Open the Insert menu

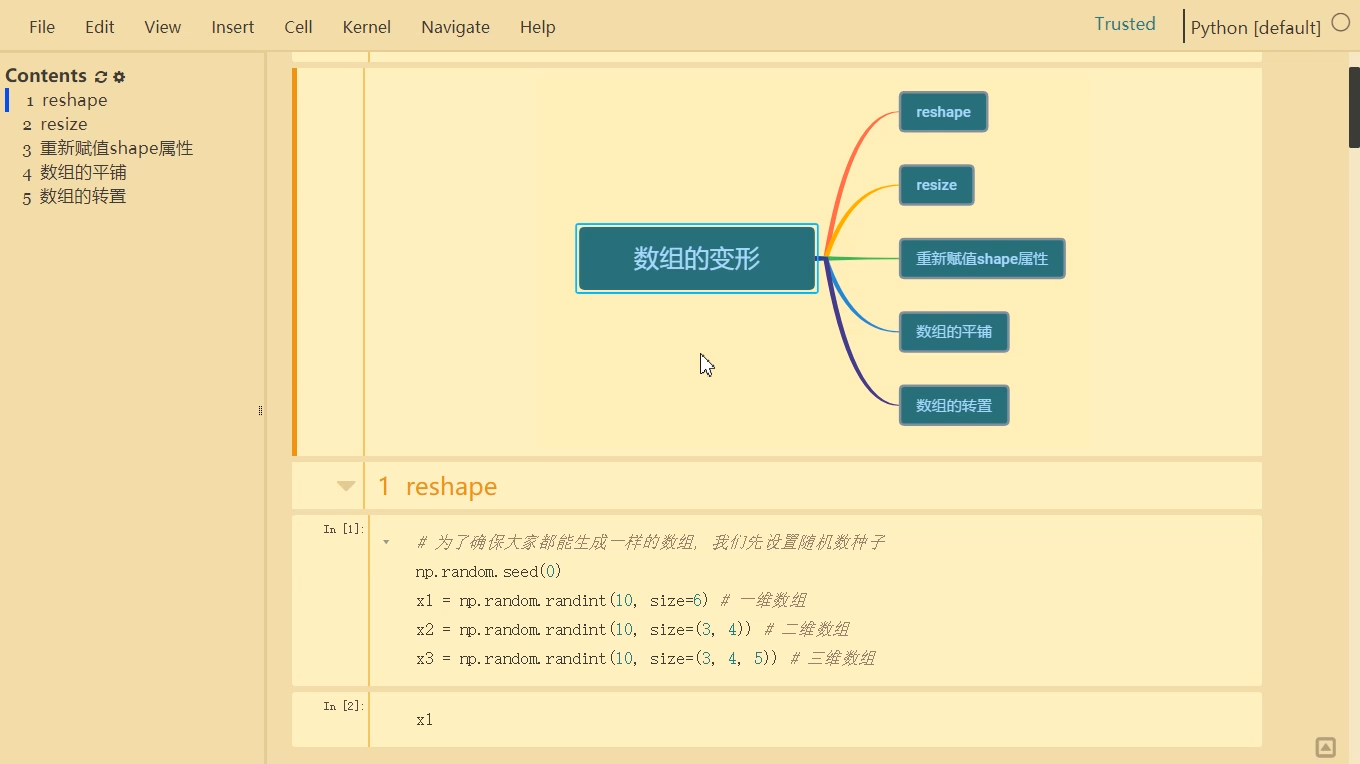click(x=233, y=27)
